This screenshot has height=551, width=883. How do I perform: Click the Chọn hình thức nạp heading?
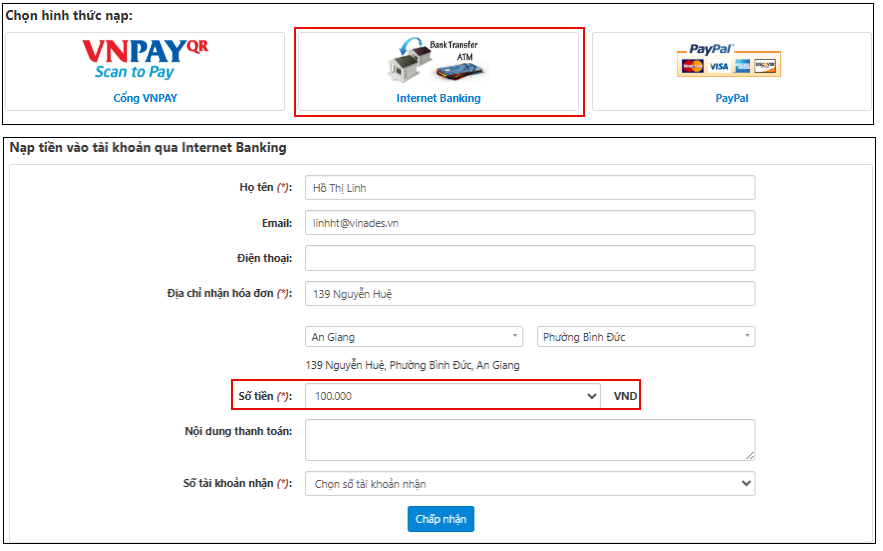[x=69, y=15]
